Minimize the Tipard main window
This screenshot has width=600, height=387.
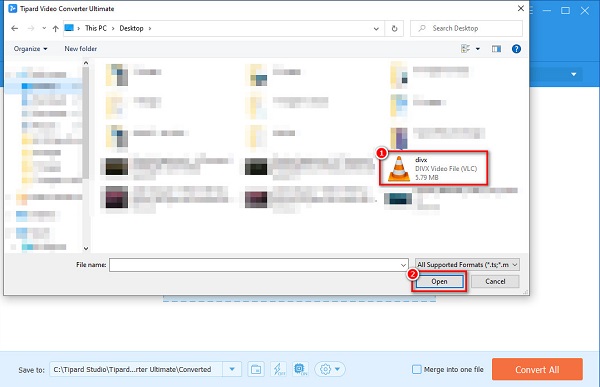[x=547, y=11]
